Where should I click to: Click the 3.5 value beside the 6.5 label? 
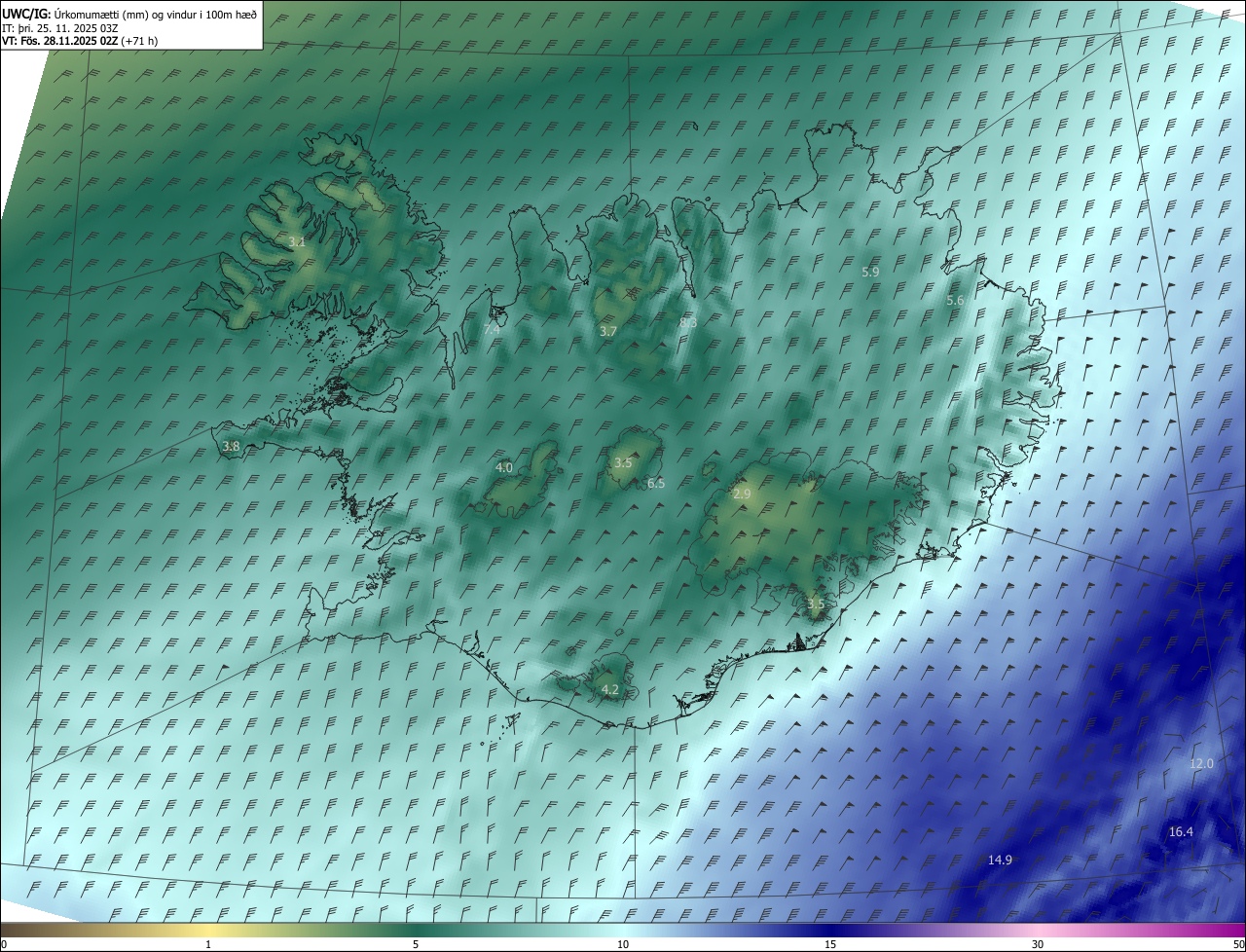click(624, 463)
